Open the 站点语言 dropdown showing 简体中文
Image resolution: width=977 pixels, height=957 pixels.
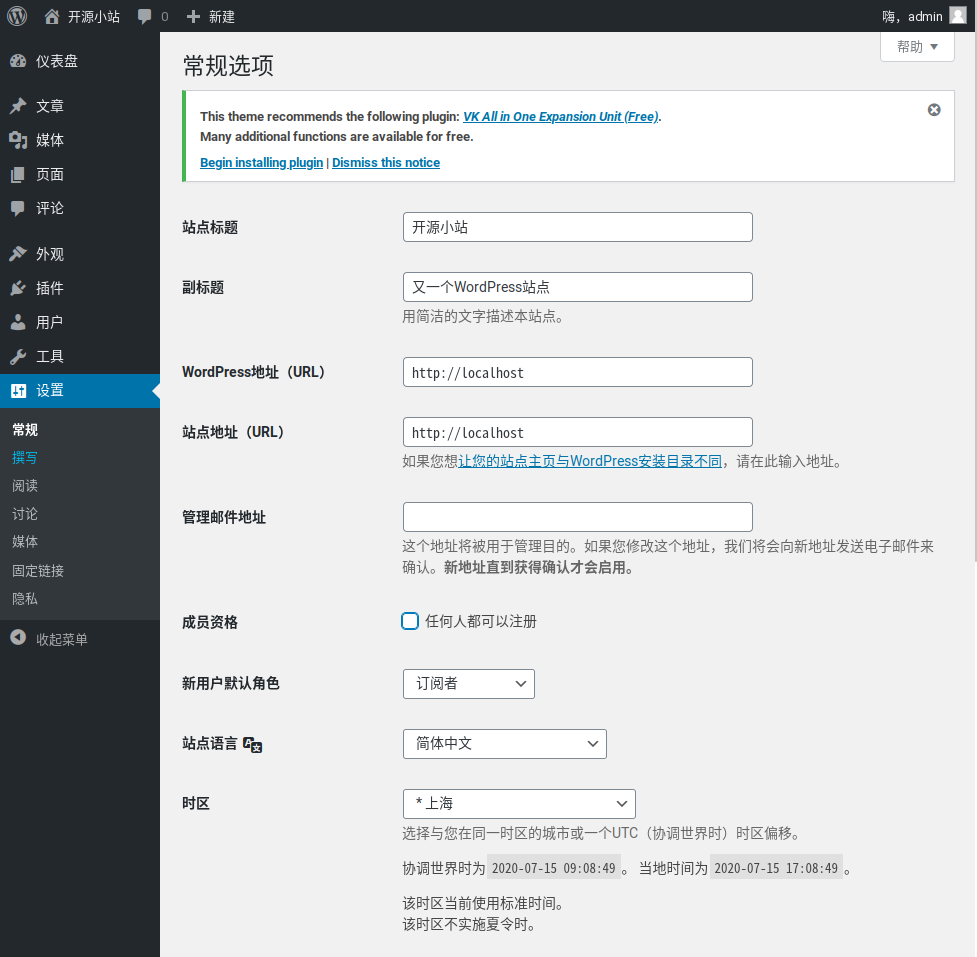tap(505, 744)
